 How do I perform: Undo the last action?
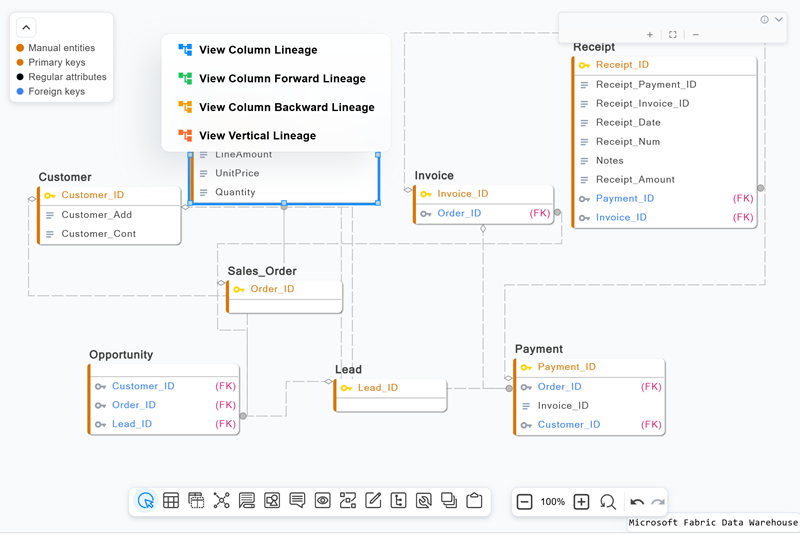[637, 502]
